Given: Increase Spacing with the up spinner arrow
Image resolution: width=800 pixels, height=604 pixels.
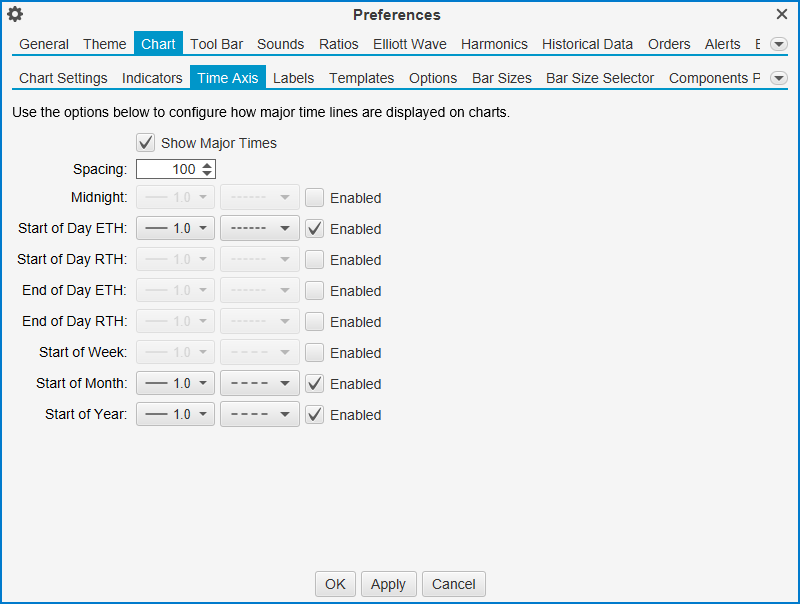Looking at the screenshot, I should [x=207, y=165].
